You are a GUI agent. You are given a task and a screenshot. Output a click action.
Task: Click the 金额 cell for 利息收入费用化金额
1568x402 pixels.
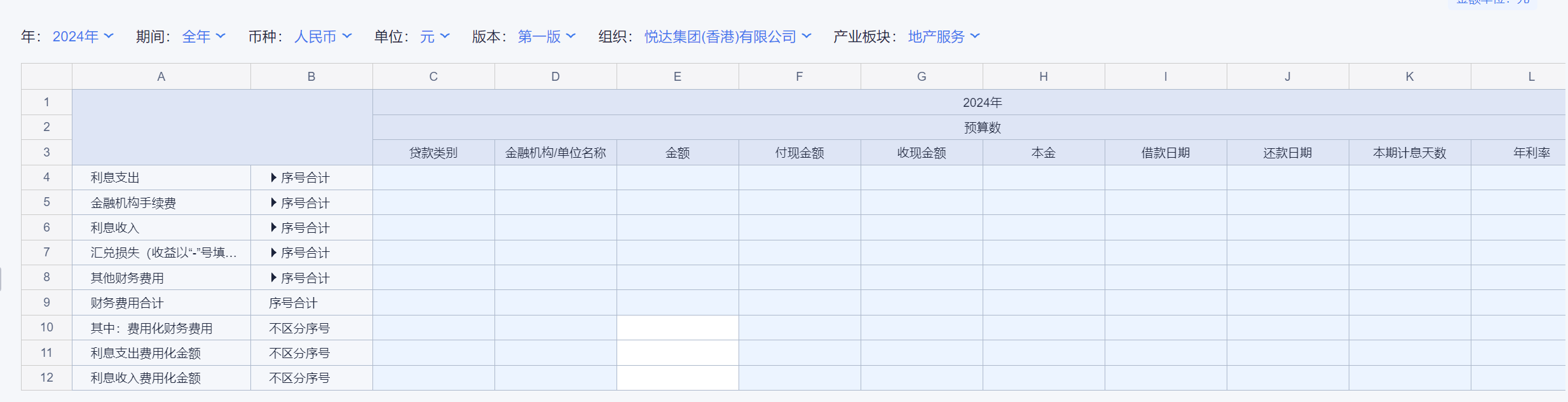pos(678,378)
